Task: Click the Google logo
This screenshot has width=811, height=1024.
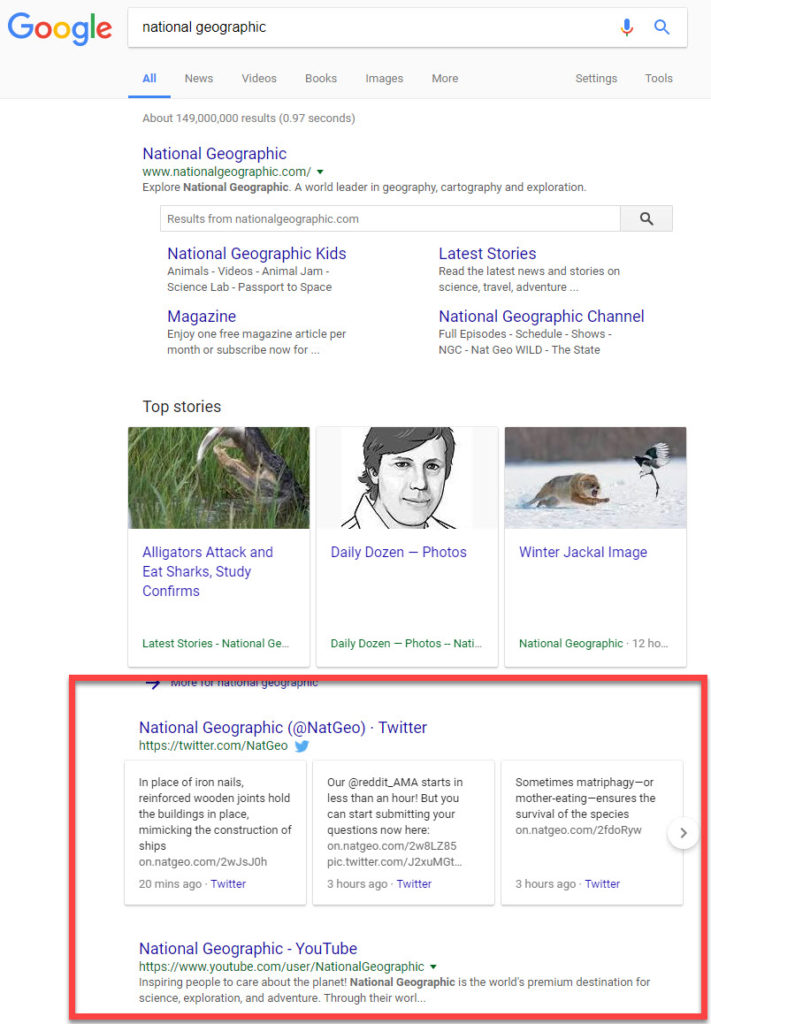Action: click(59, 29)
